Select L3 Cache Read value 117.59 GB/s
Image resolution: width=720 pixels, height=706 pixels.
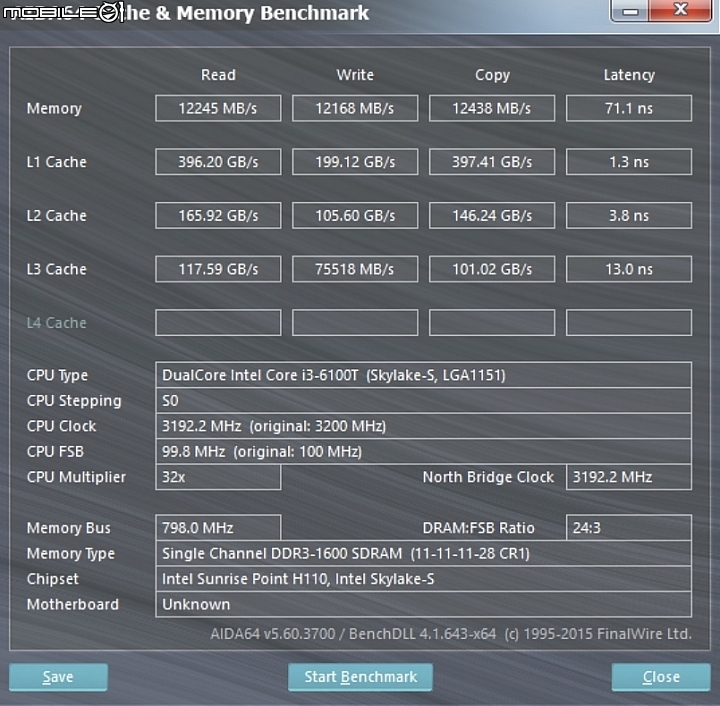coord(218,269)
